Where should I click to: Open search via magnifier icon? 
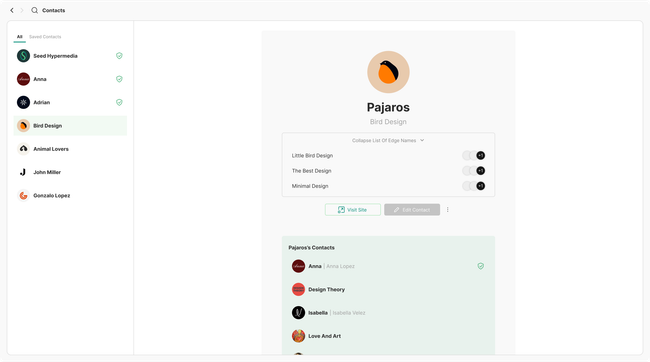pyautogui.click(x=34, y=10)
